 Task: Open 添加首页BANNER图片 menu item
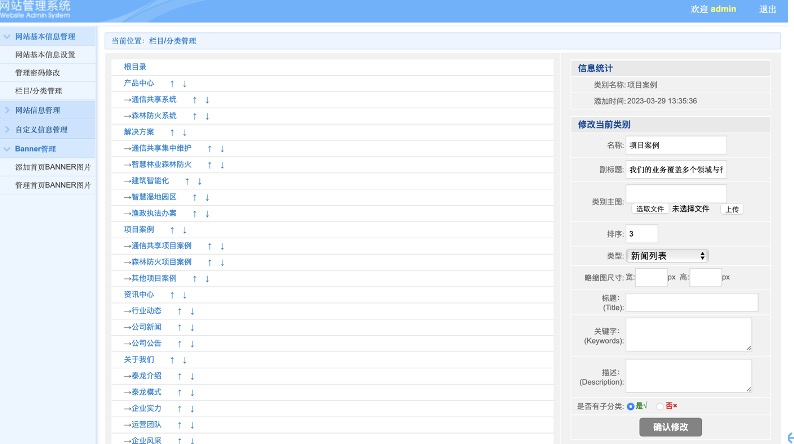[x=53, y=166]
